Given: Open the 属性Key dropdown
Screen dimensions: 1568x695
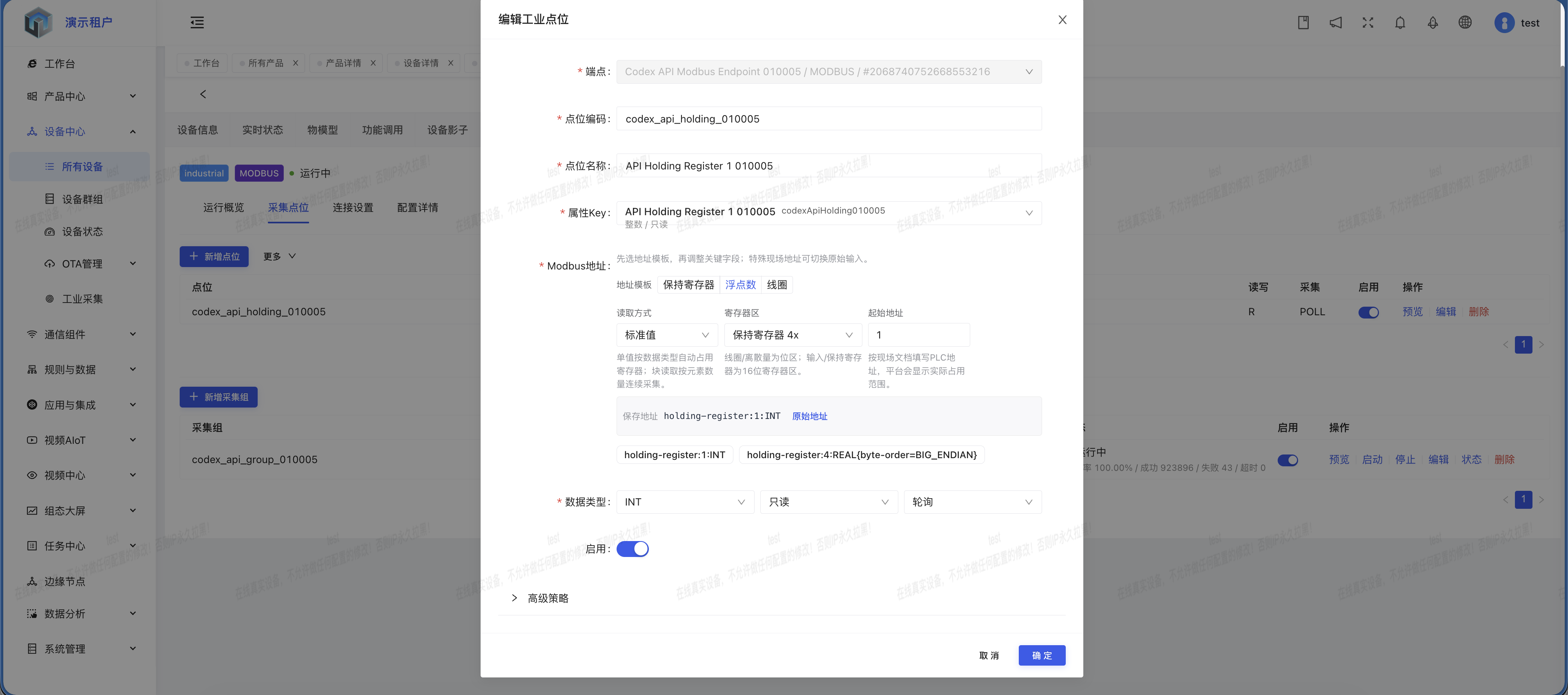Looking at the screenshot, I should (x=829, y=213).
